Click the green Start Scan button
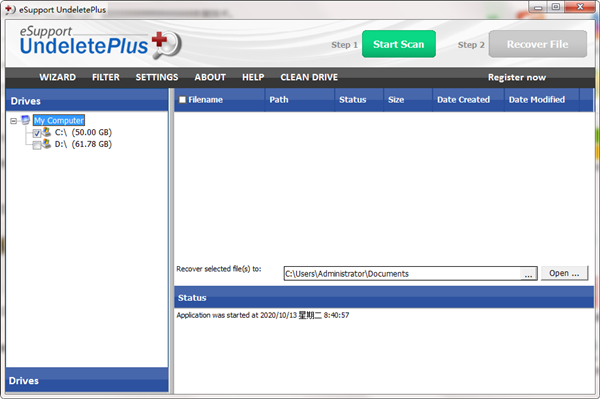The height and width of the screenshot is (399, 600). [x=399, y=44]
